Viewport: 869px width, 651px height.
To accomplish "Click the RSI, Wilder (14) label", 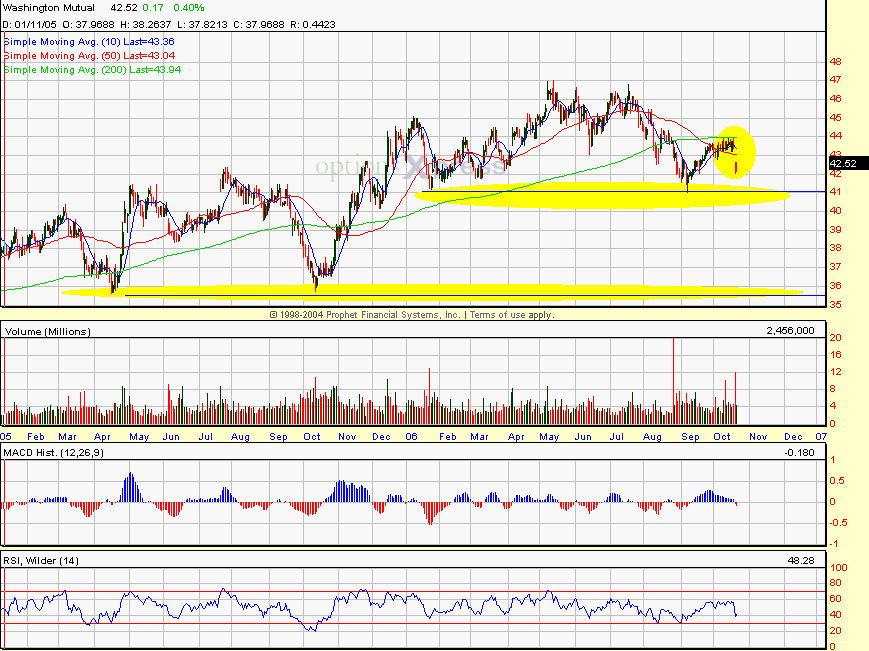I will tap(41, 561).
